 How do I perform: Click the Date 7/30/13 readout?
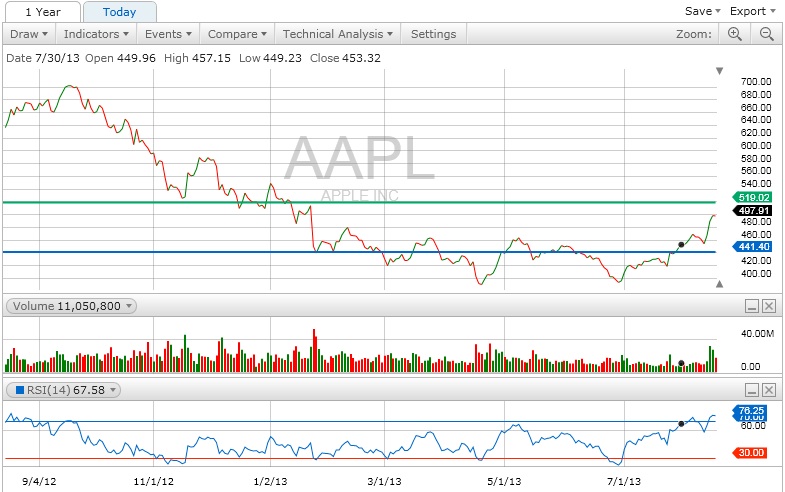(x=43, y=58)
